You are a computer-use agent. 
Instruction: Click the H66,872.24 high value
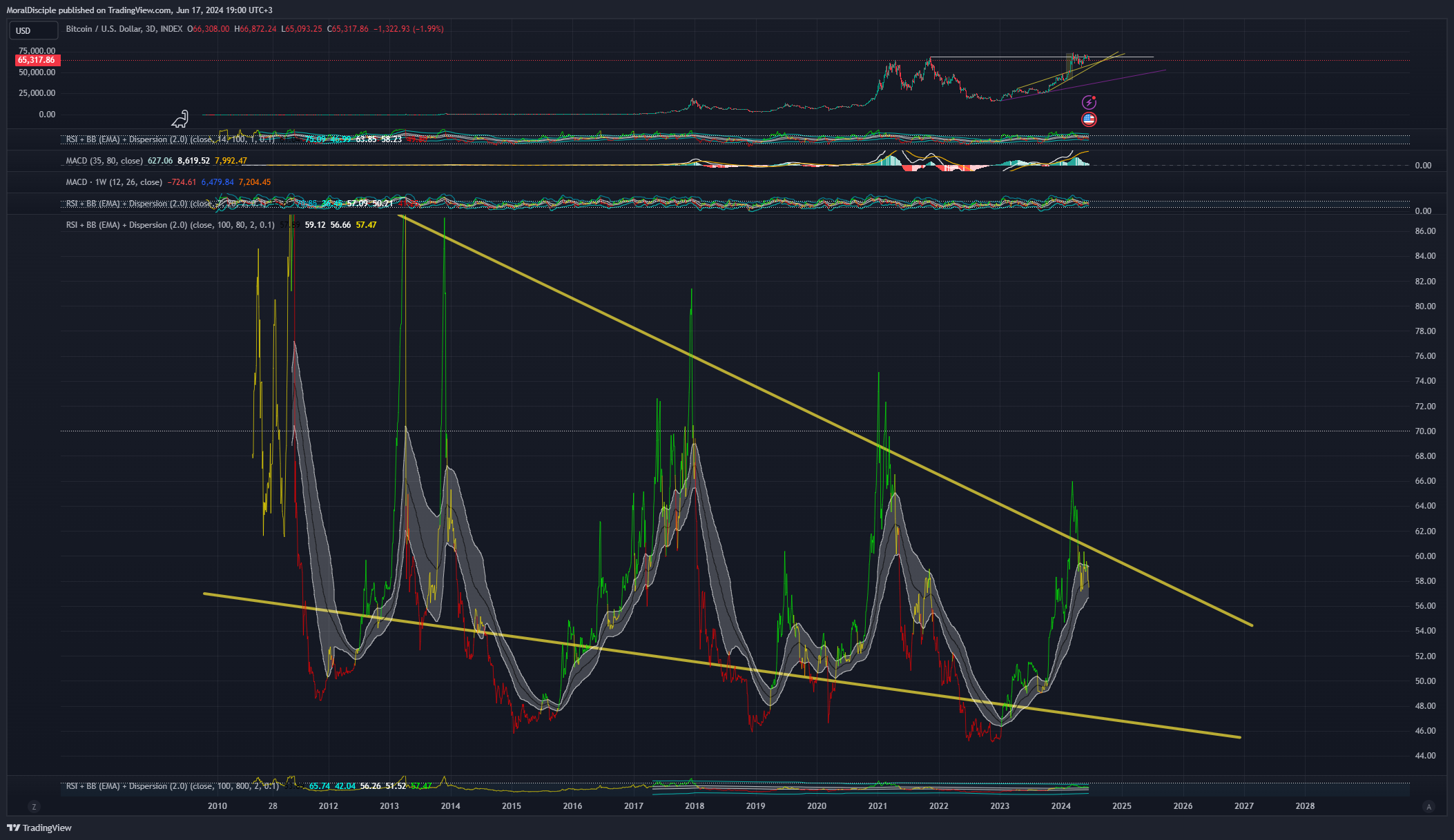pyautogui.click(x=255, y=29)
